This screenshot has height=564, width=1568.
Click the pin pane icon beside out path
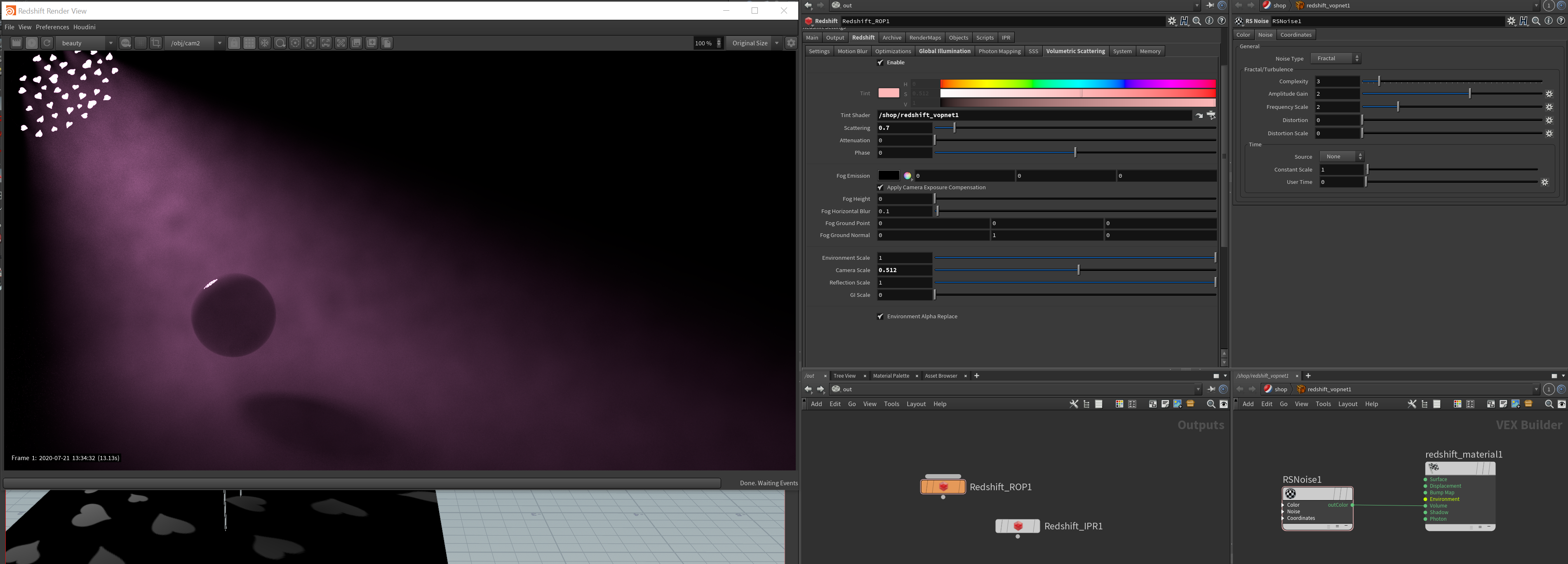1210,5
